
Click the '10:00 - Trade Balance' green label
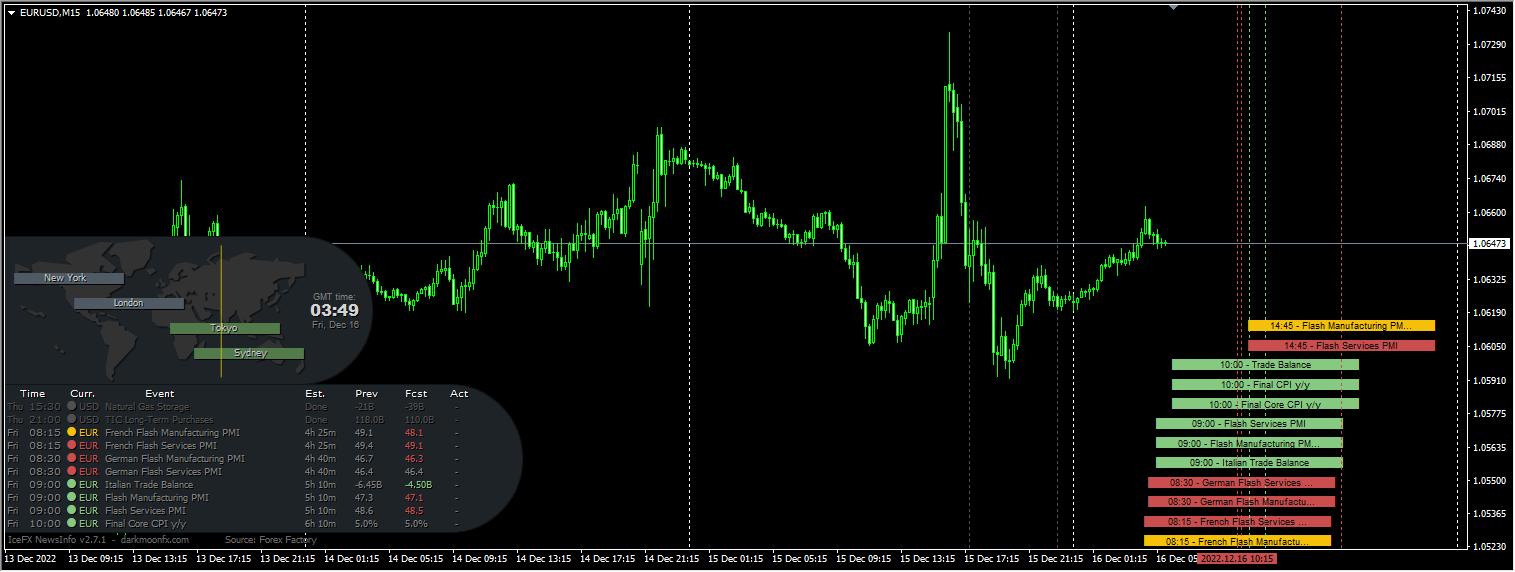coord(1265,365)
